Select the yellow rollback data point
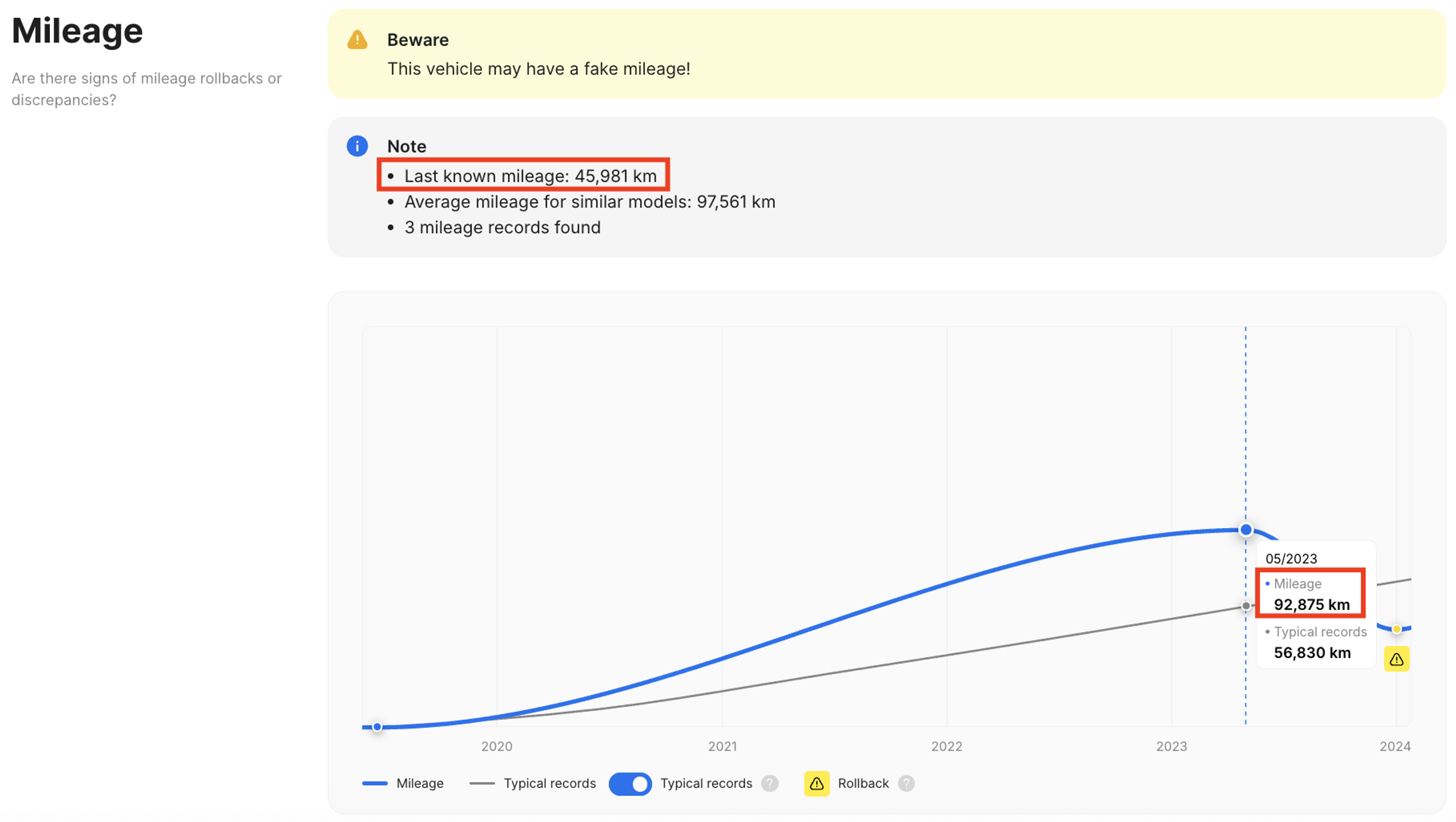Screen dimensions: 1456x822 point(1396,629)
